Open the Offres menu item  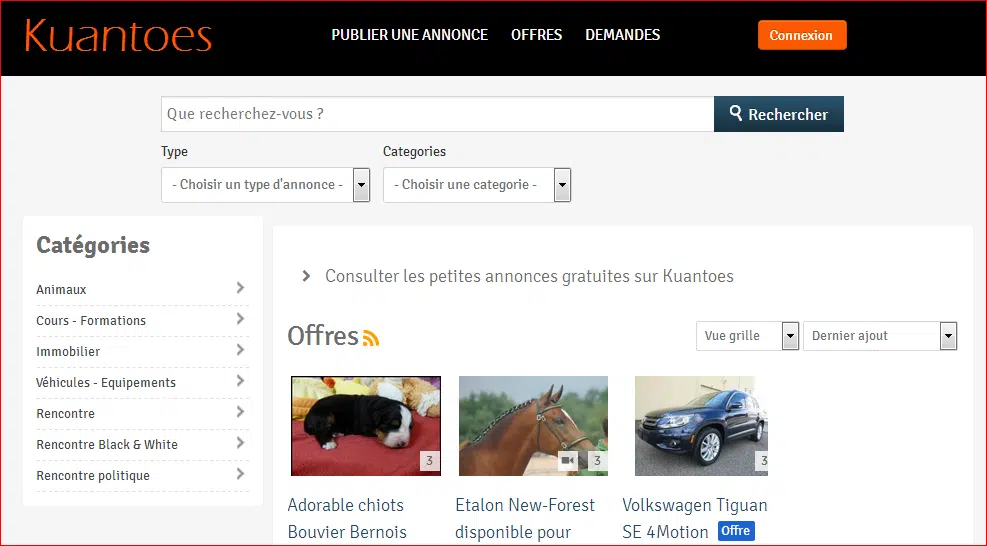[x=536, y=35]
